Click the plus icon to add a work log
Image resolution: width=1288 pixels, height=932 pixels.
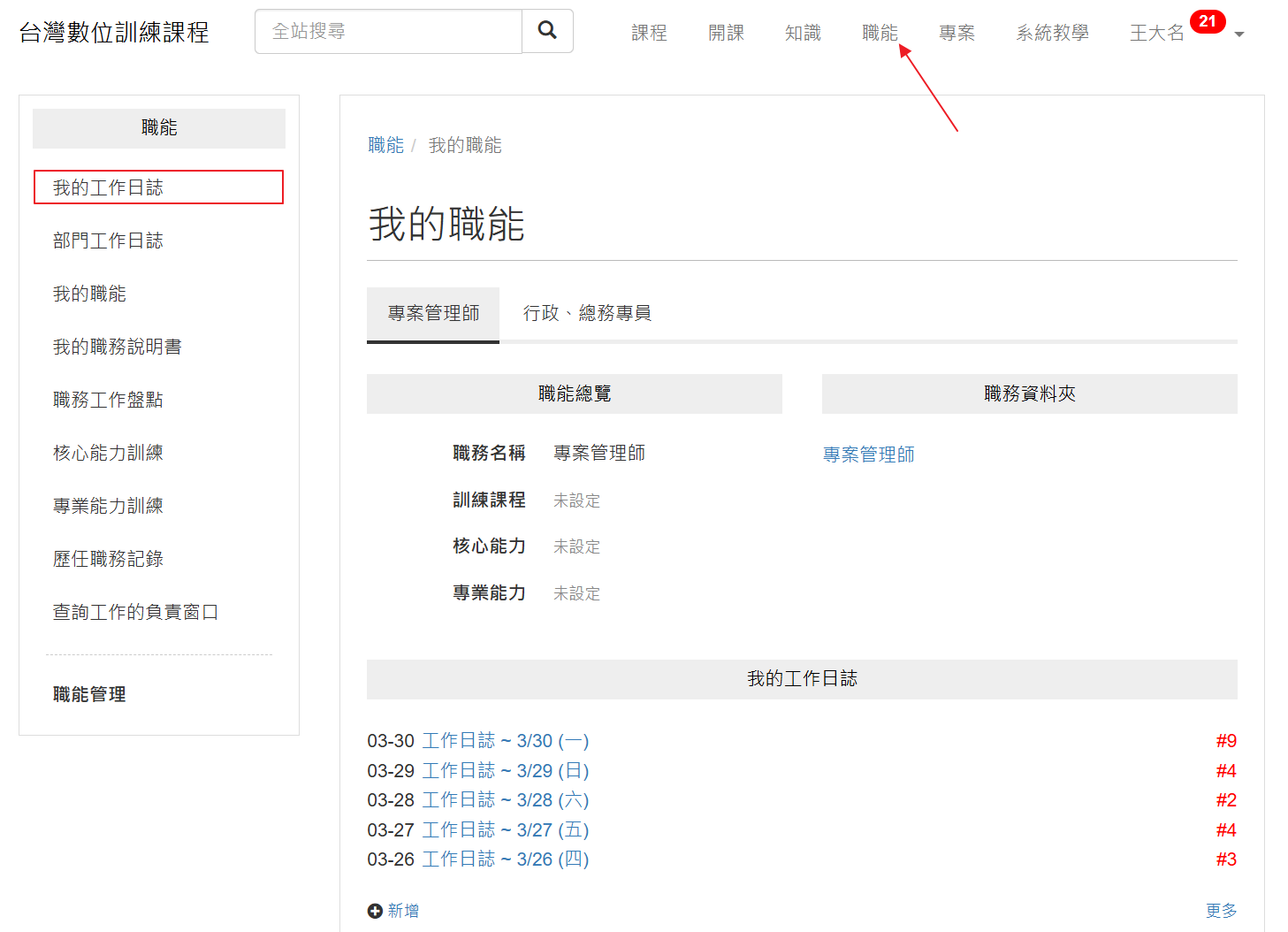click(375, 911)
